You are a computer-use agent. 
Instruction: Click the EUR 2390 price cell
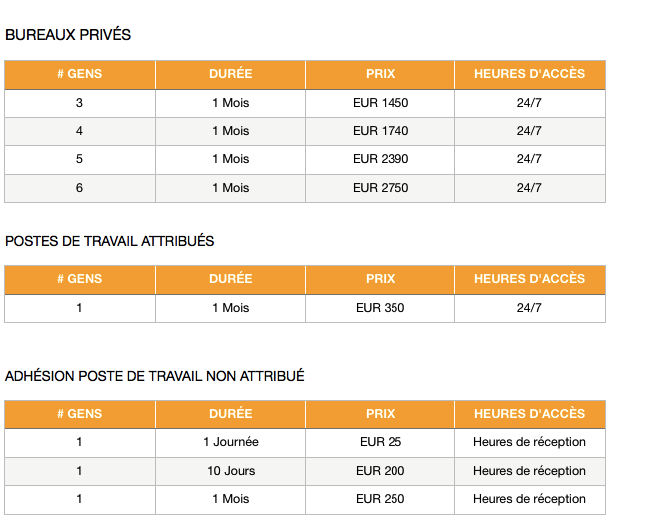(x=380, y=159)
